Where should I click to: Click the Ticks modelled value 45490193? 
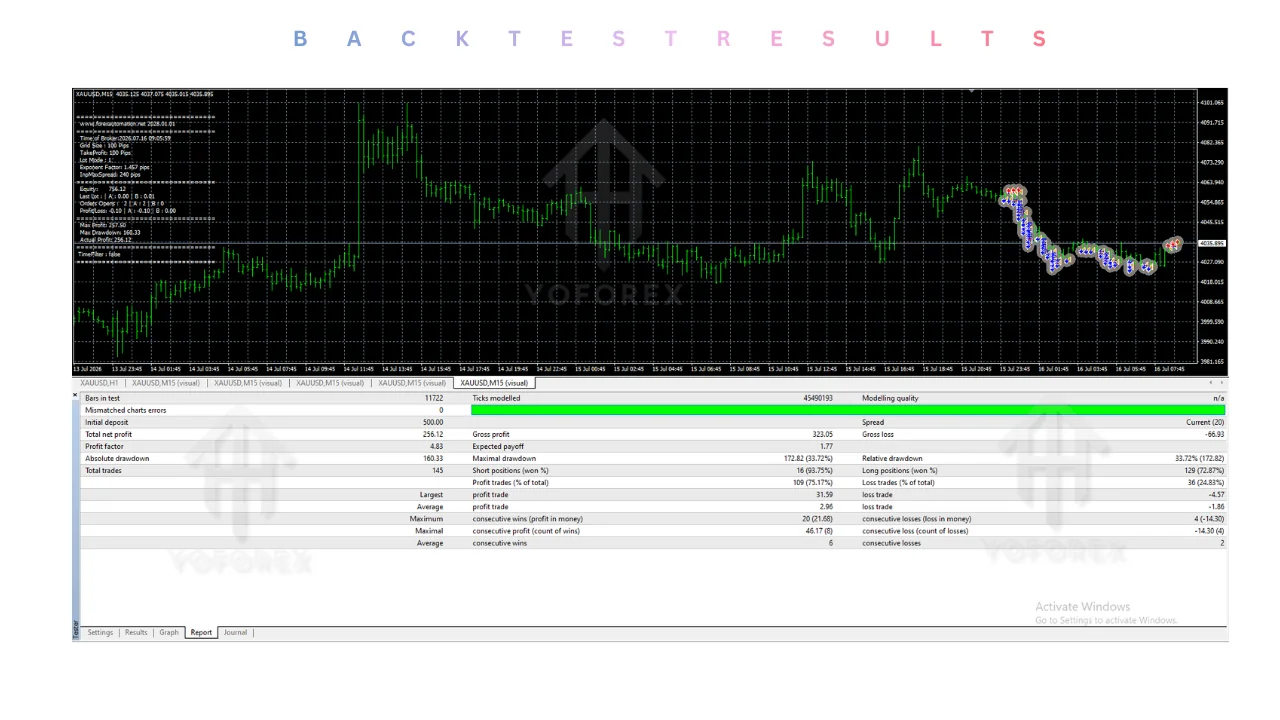[x=817, y=398]
